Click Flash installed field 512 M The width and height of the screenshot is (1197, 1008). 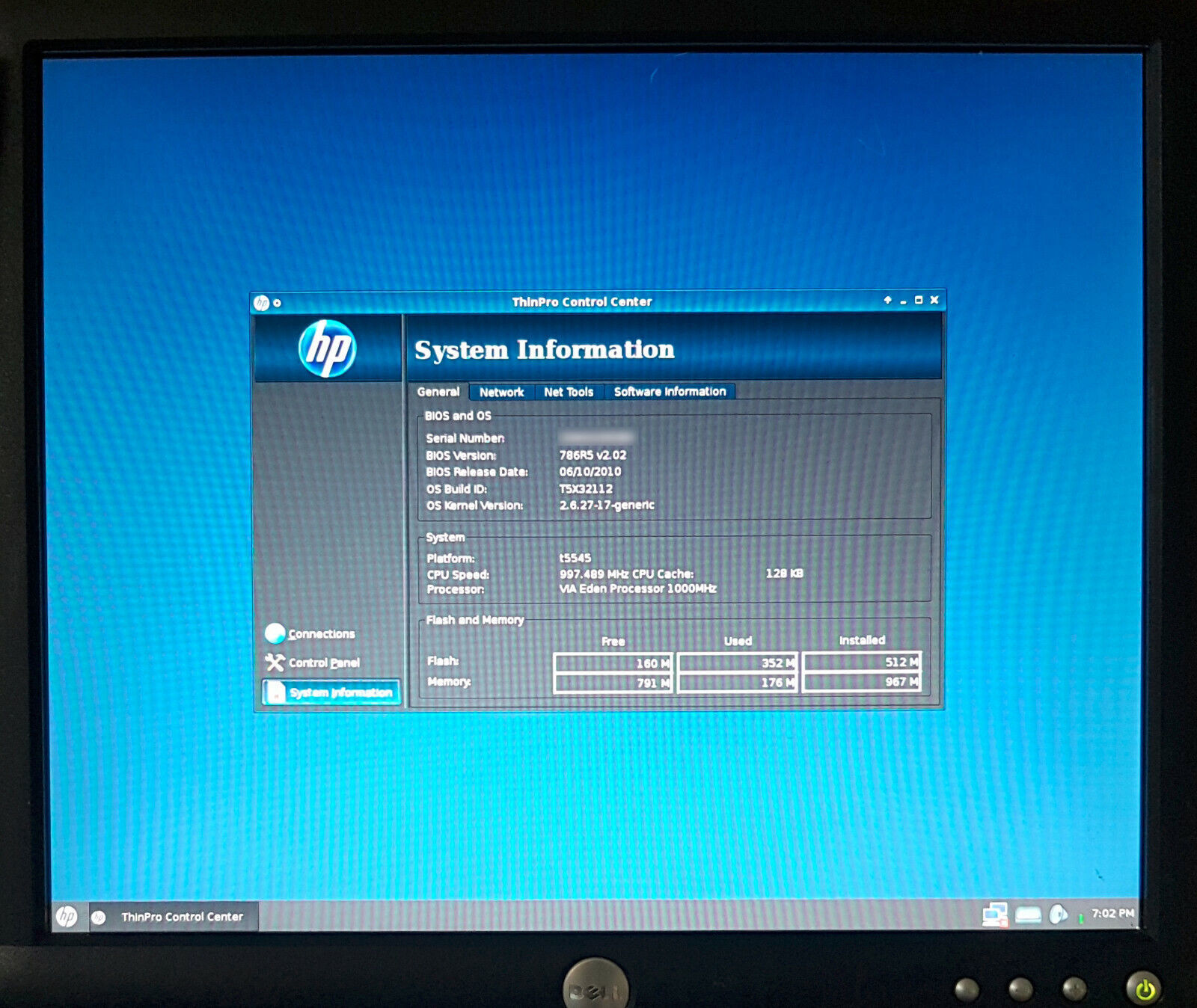pyautogui.click(x=862, y=662)
